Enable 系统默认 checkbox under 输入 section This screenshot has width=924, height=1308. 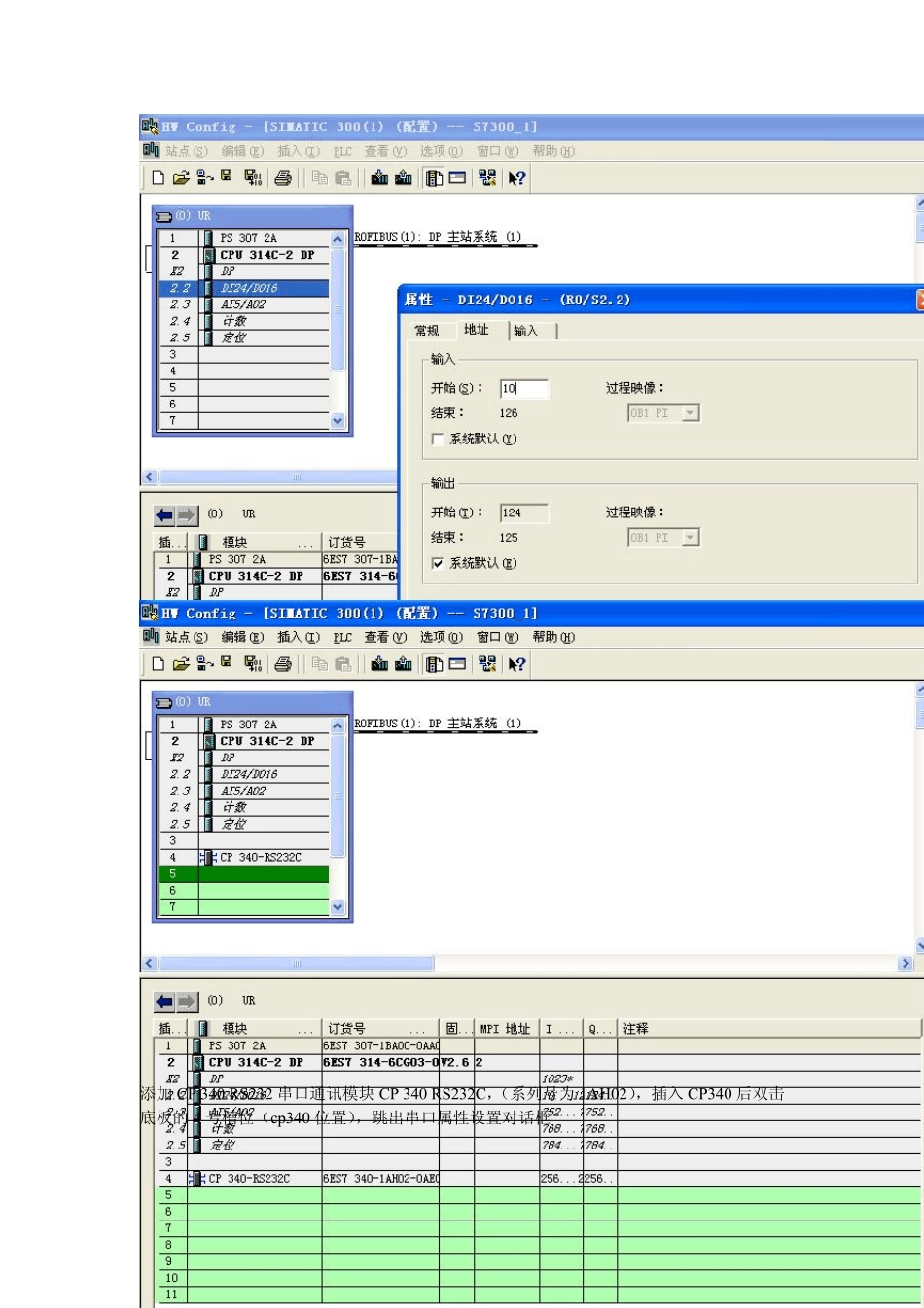pos(438,440)
